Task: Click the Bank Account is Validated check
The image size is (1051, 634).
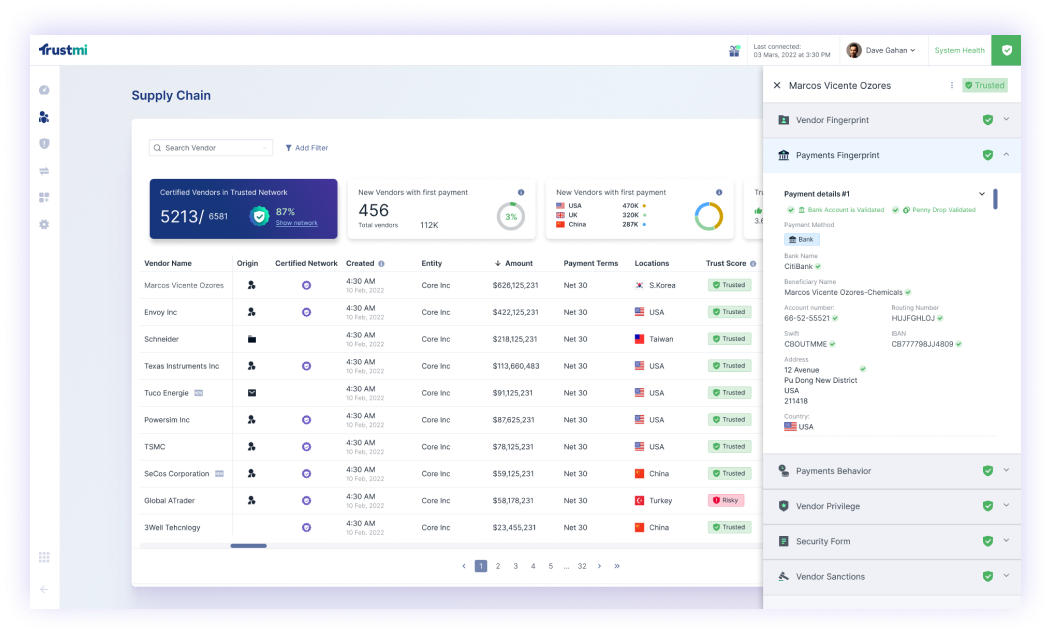Action: [x=791, y=210]
